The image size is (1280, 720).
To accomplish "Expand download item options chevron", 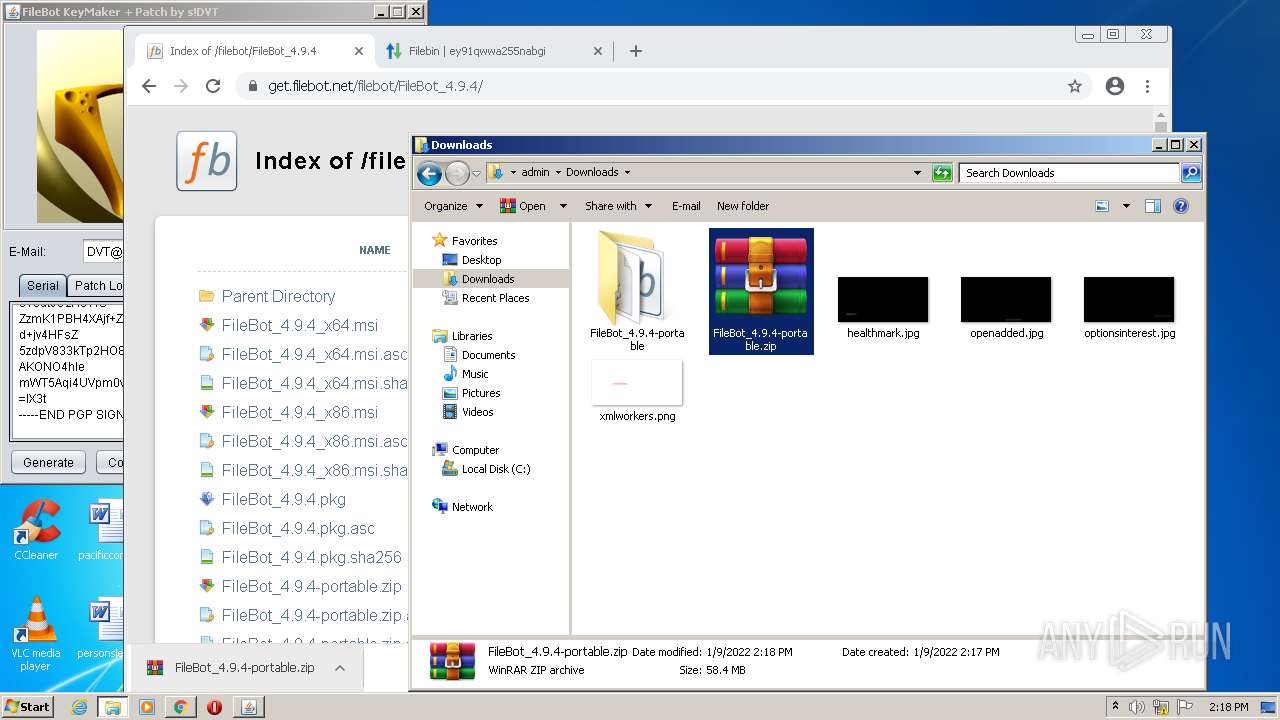I will (340, 668).
